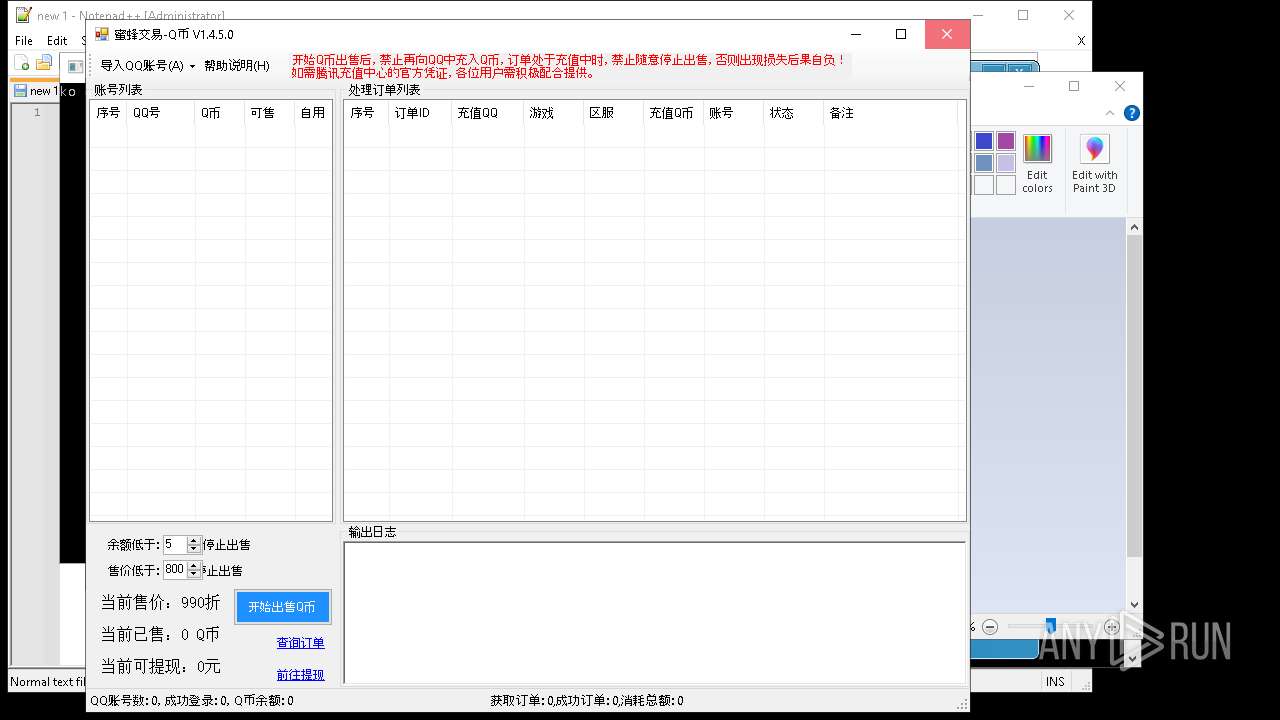
Task: Focus the 余额低于 value field
Action: point(175,545)
